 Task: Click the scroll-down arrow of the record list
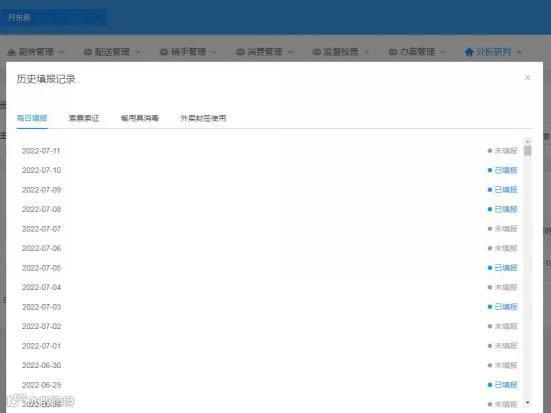527,403
